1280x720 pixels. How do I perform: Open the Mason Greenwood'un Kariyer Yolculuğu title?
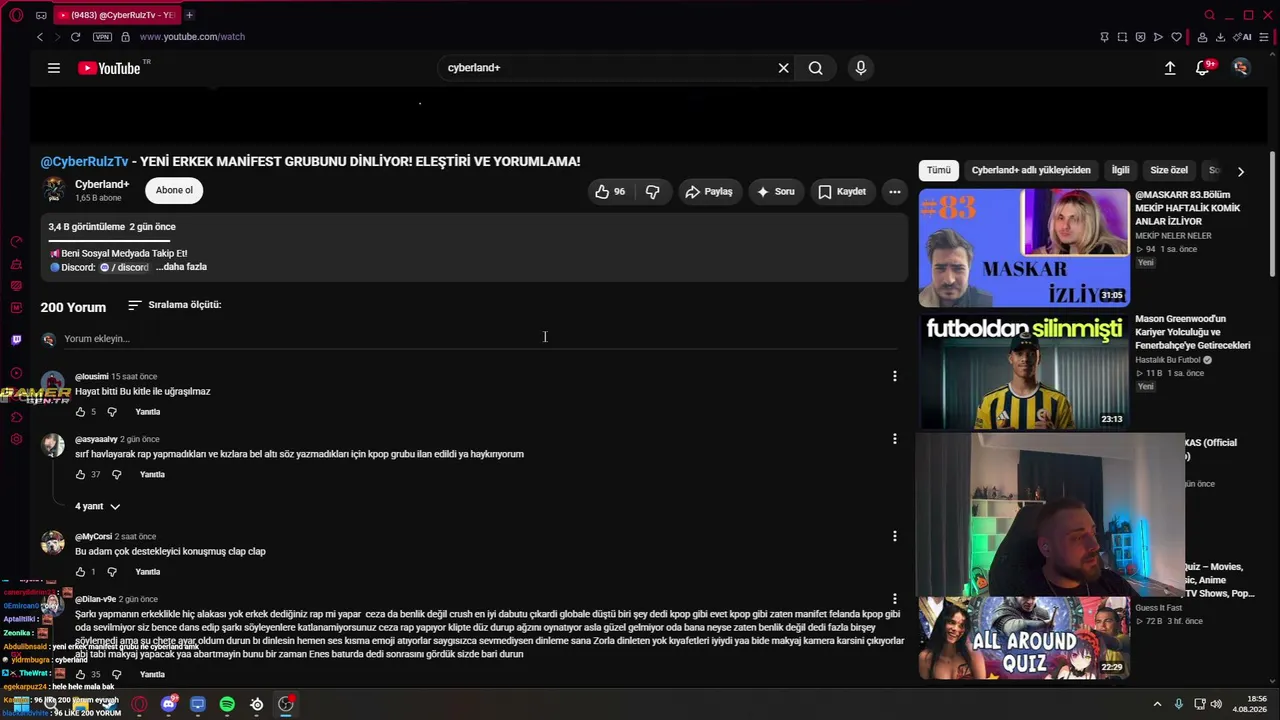point(1193,332)
